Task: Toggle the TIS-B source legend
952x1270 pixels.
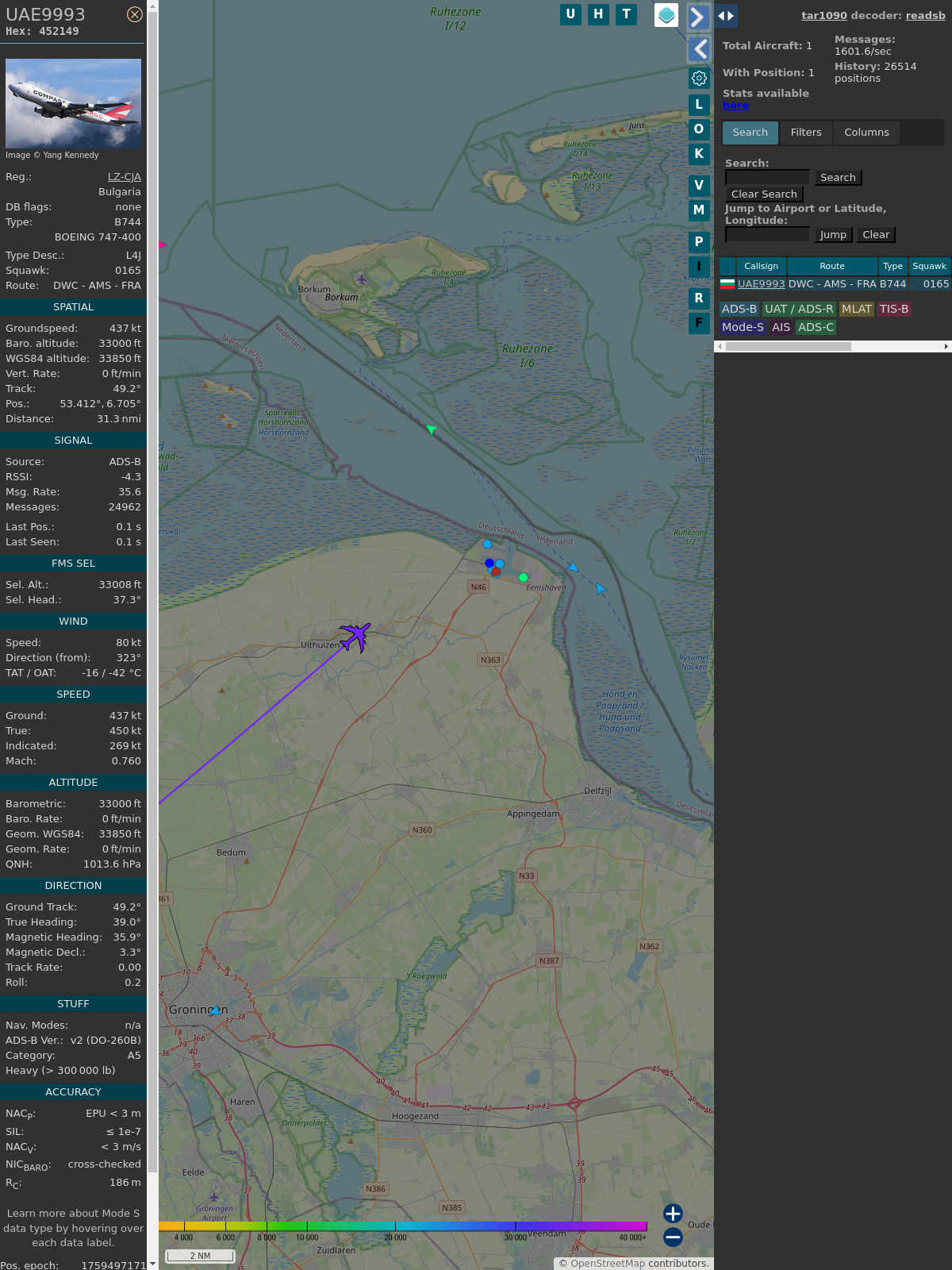Action: (893, 310)
